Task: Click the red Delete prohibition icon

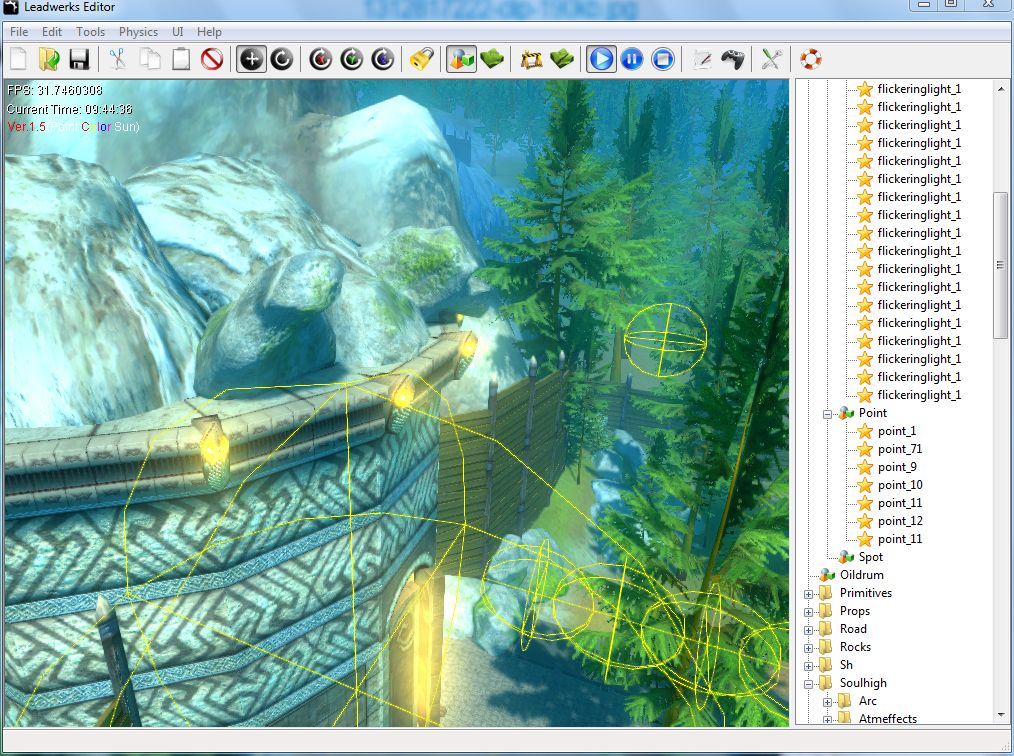Action: [x=212, y=59]
